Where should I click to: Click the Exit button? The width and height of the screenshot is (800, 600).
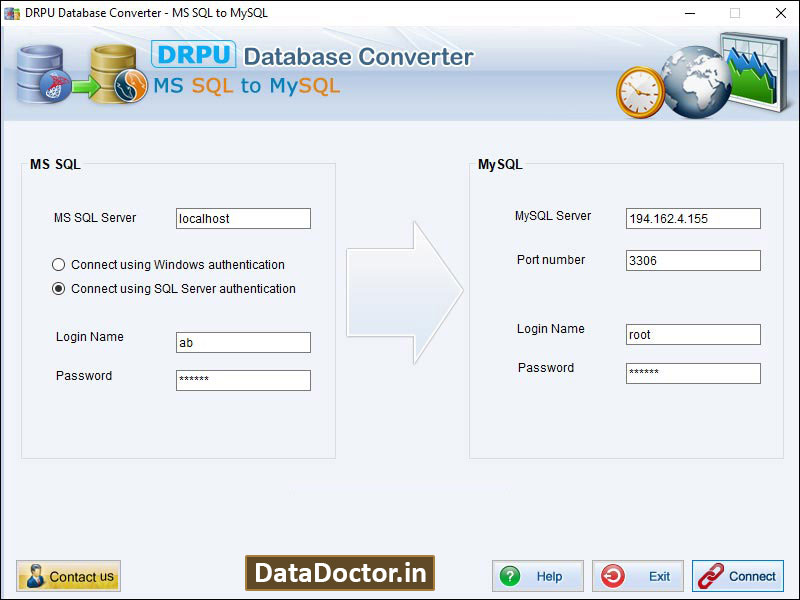pos(637,575)
